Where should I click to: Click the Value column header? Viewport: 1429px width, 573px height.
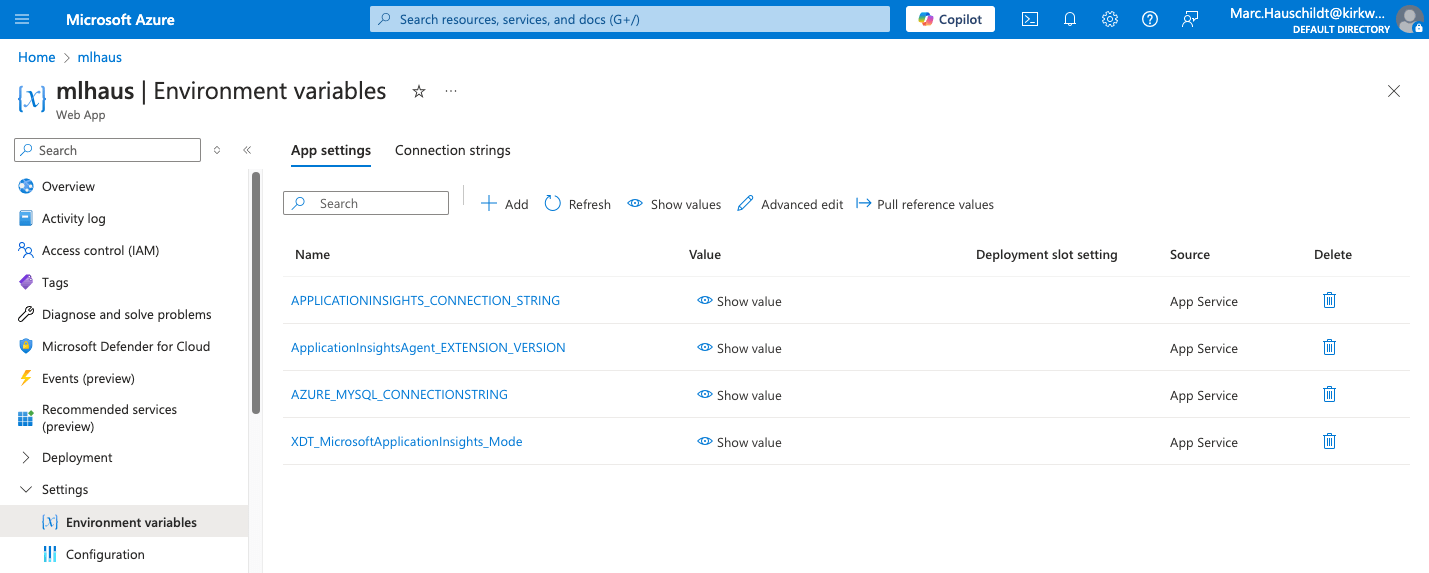(x=705, y=254)
